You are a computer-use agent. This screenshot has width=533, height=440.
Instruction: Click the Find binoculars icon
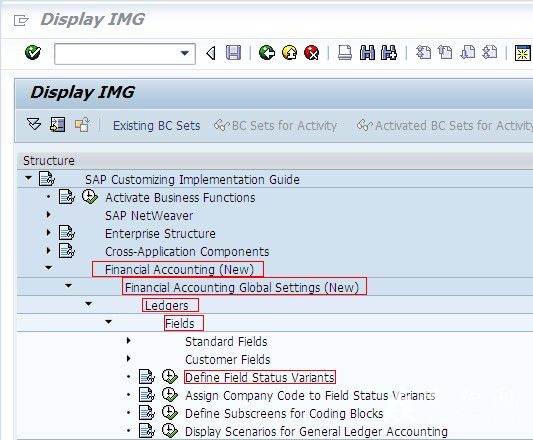tap(367, 53)
